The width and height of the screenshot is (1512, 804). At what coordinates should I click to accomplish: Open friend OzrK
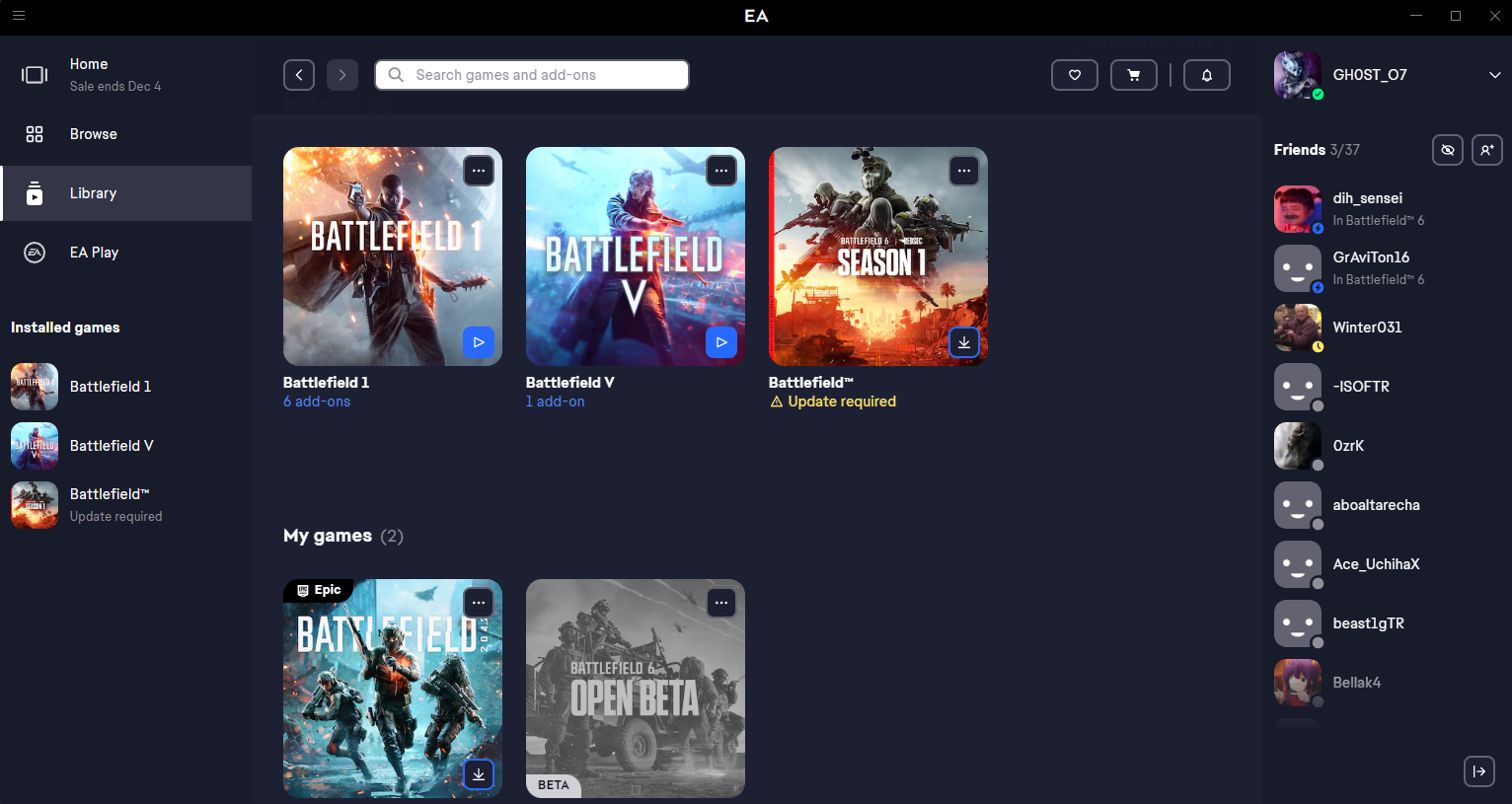1387,446
